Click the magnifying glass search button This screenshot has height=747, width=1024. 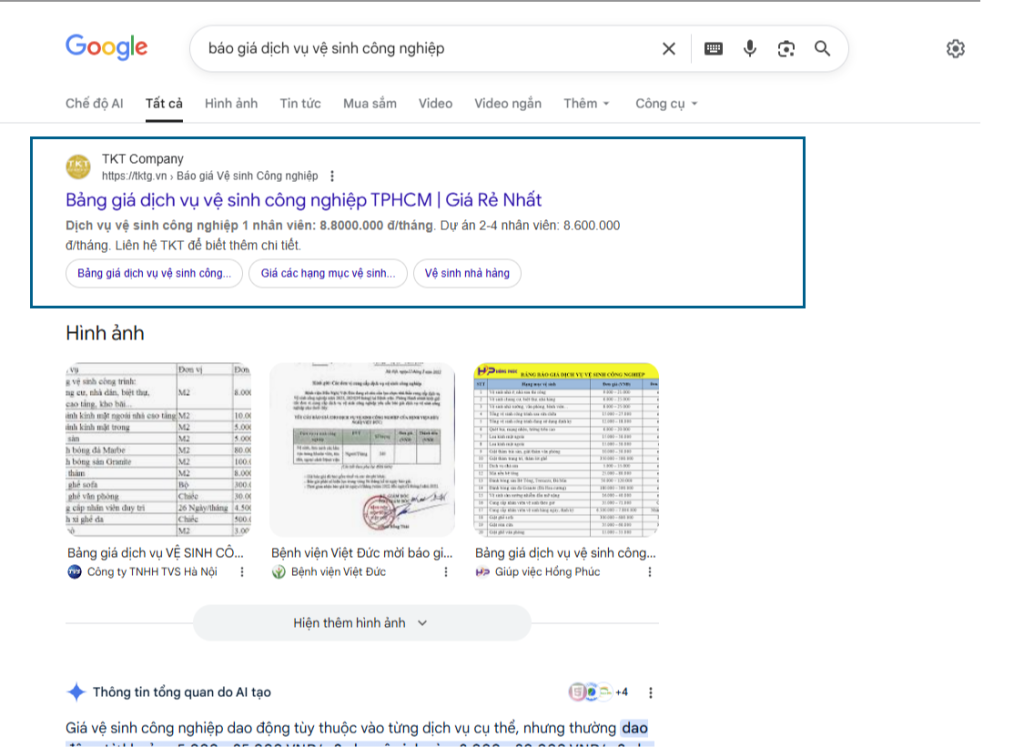point(822,49)
